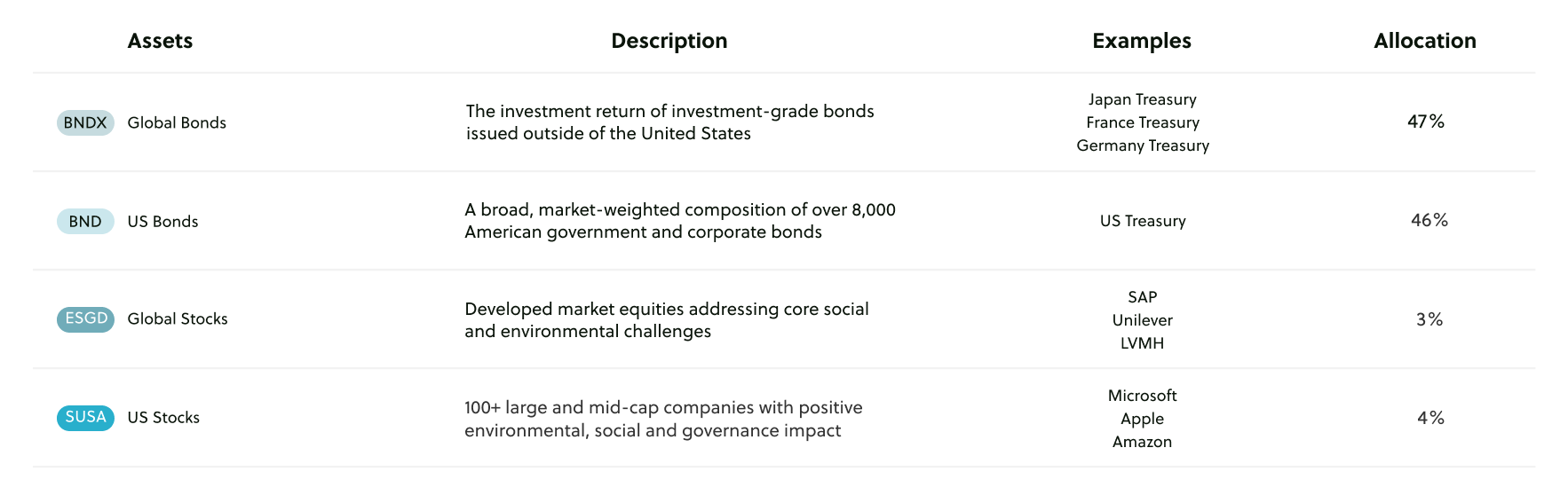Click the ESGD ticker badge
The image size is (1568, 495).
coord(85,318)
